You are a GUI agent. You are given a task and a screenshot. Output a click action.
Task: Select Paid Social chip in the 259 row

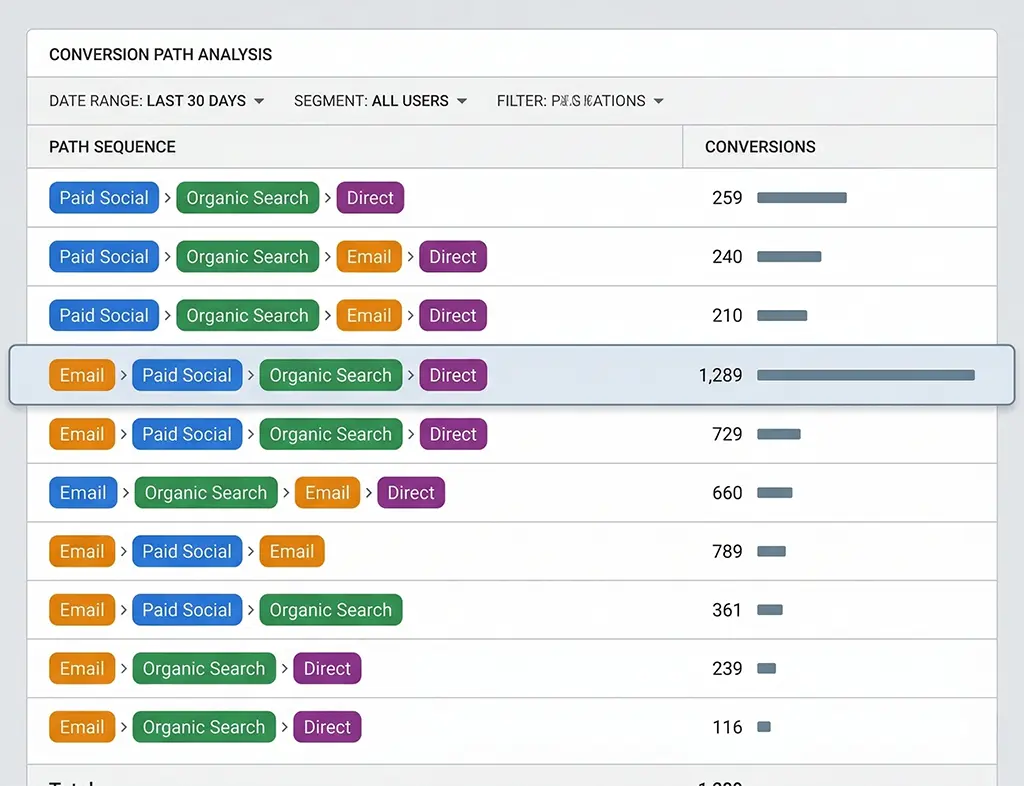(104, 198)
